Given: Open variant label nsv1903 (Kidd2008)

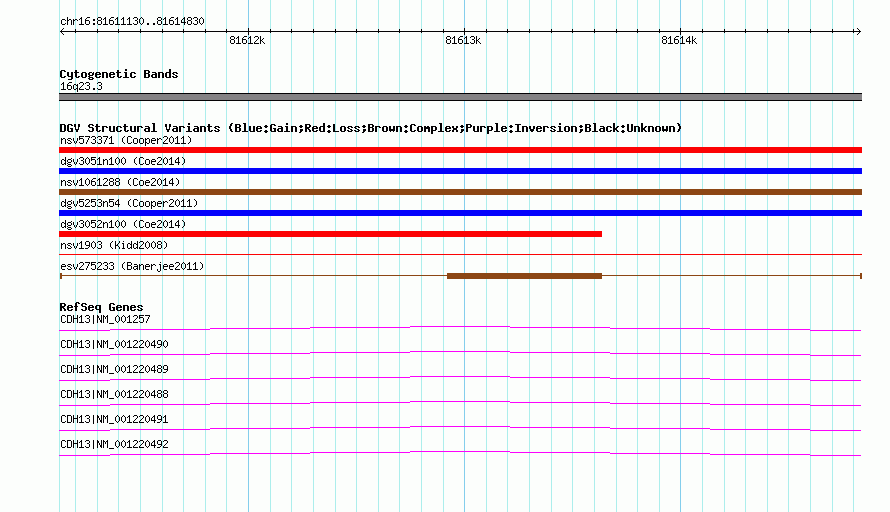Looking at the screenshot, I should (114, 245).
